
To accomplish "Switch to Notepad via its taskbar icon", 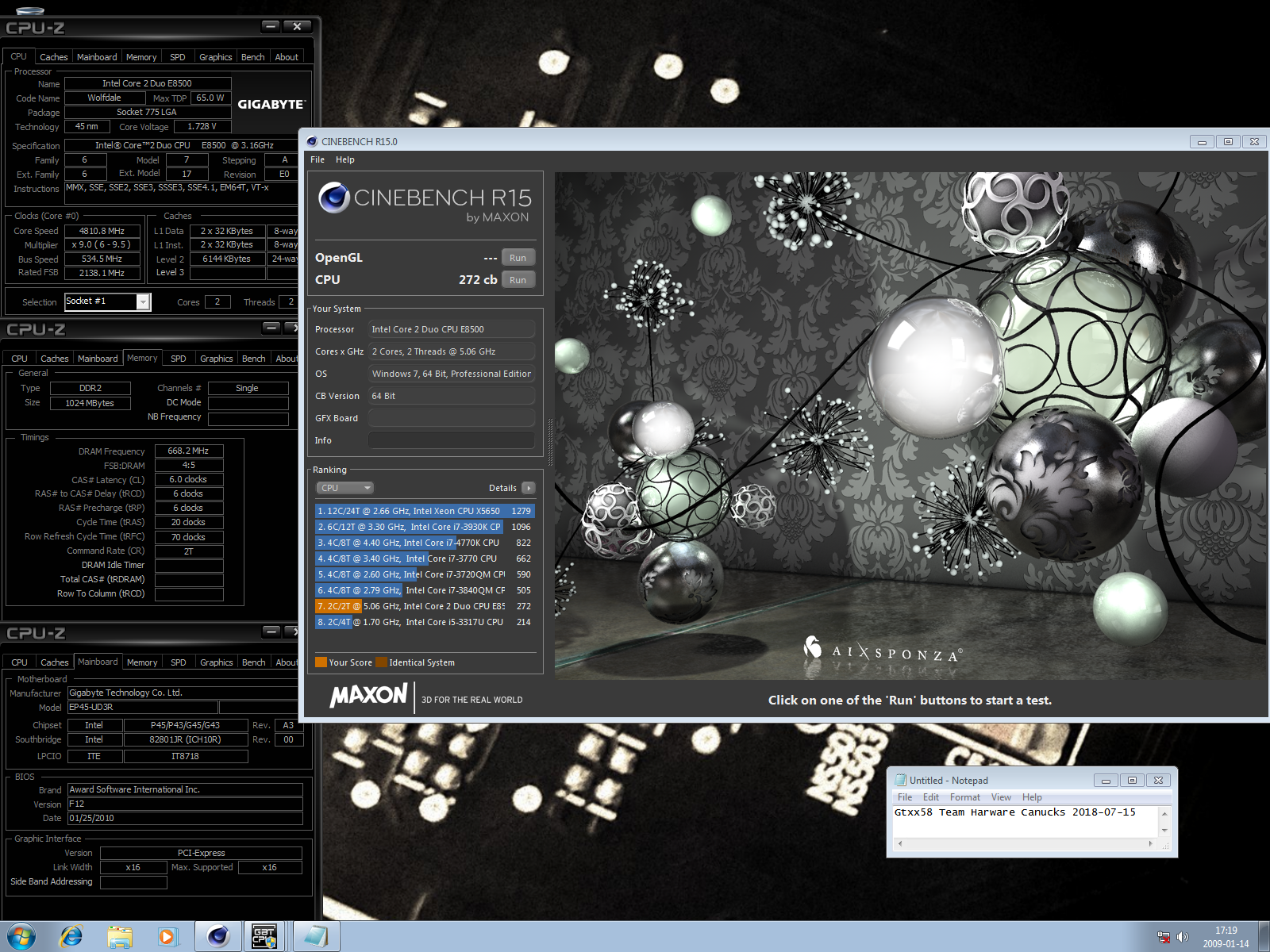I will pyautogui.click(x=316, y=937).
